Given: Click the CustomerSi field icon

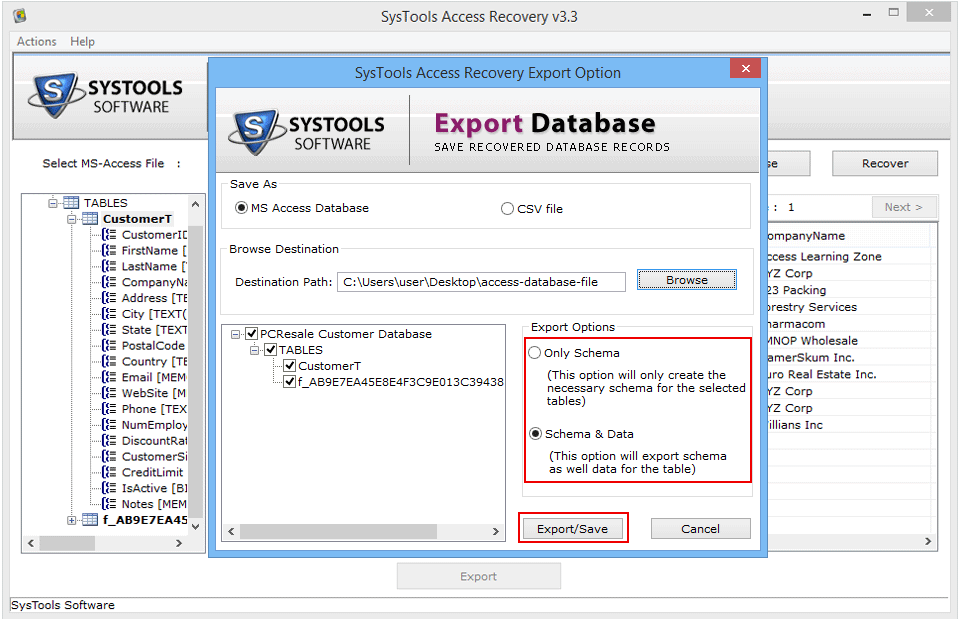Looking at the screenshot, I should [109, 457].
